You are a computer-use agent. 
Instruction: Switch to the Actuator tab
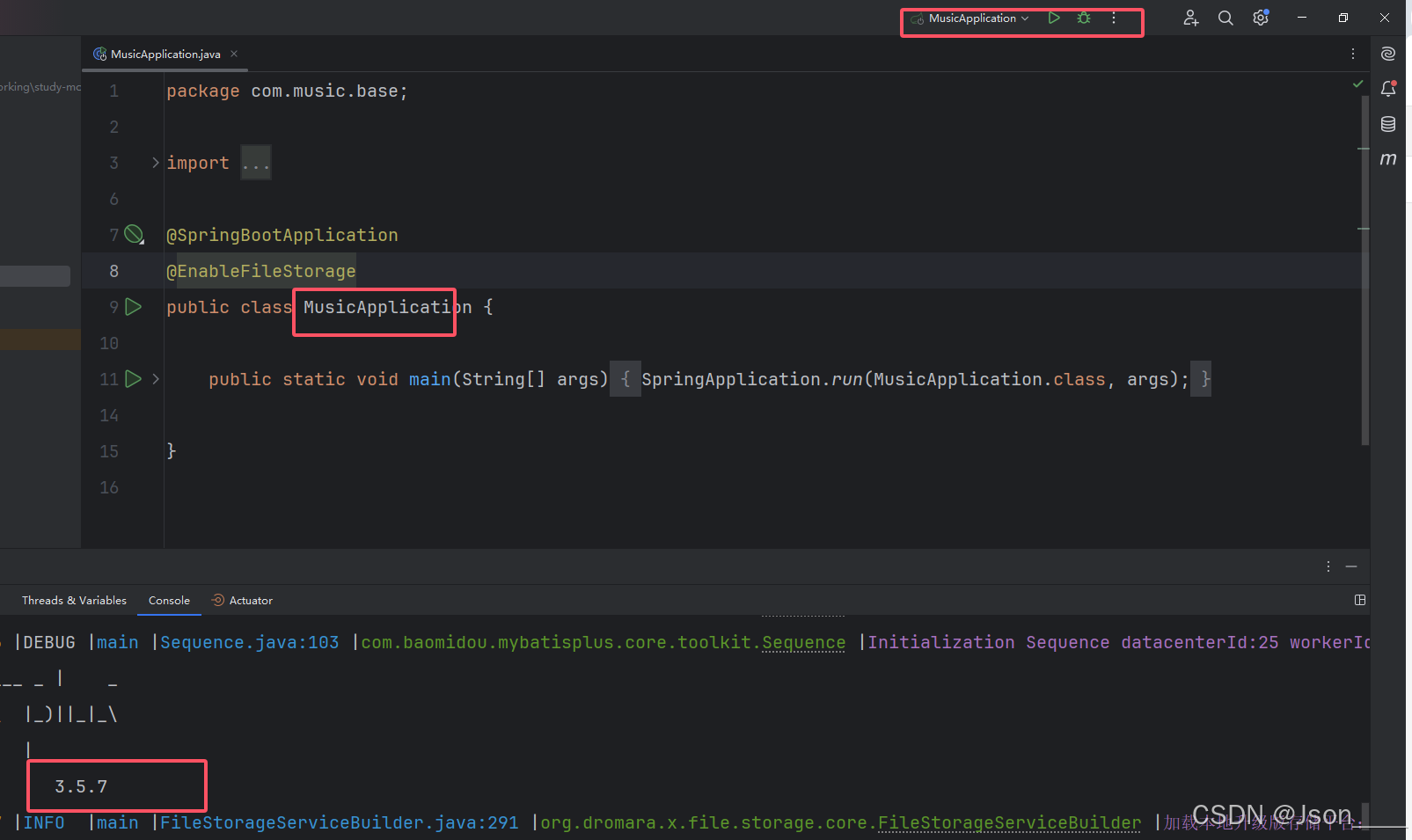[242, 601]
